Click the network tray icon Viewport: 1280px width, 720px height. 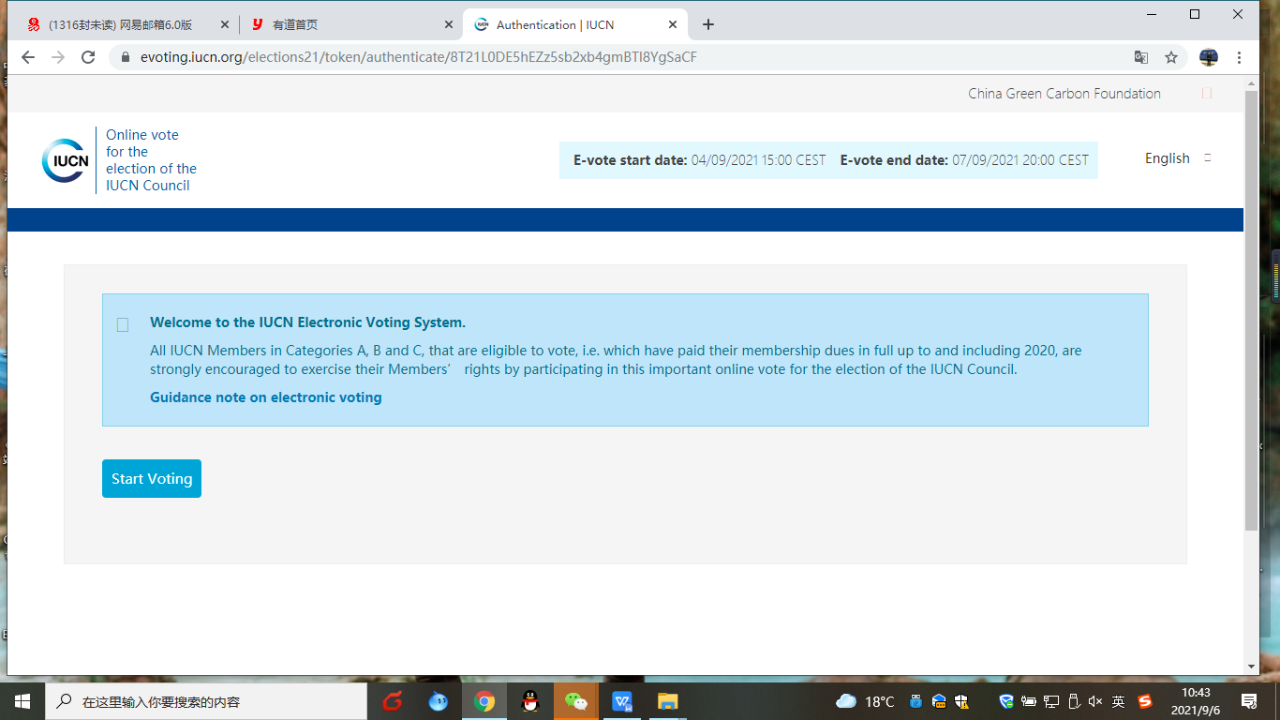pos(1051,701)
